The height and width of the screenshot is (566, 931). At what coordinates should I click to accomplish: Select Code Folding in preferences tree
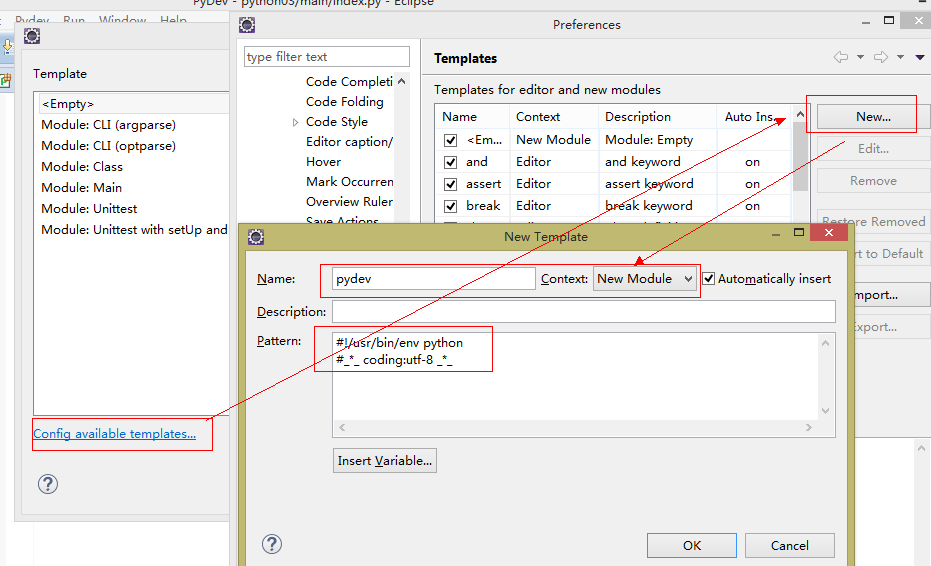345,102
